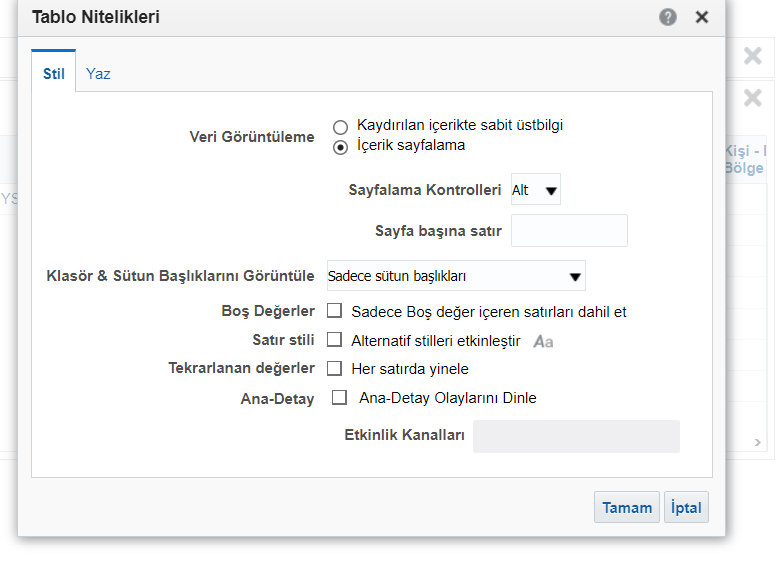The height and width of the screenshot is (561, 779).
Task: Check the 'Her satırda yinele' box
Action: click(335, 368)
